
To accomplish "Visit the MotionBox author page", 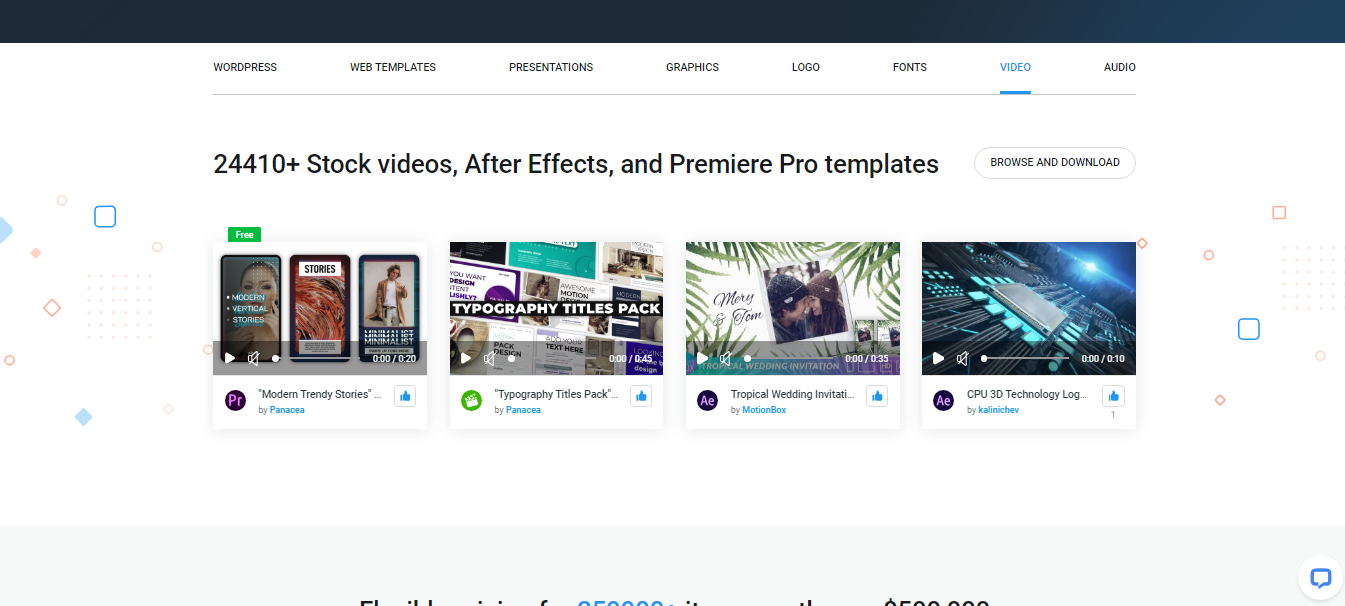I will [x=764, y=409].
